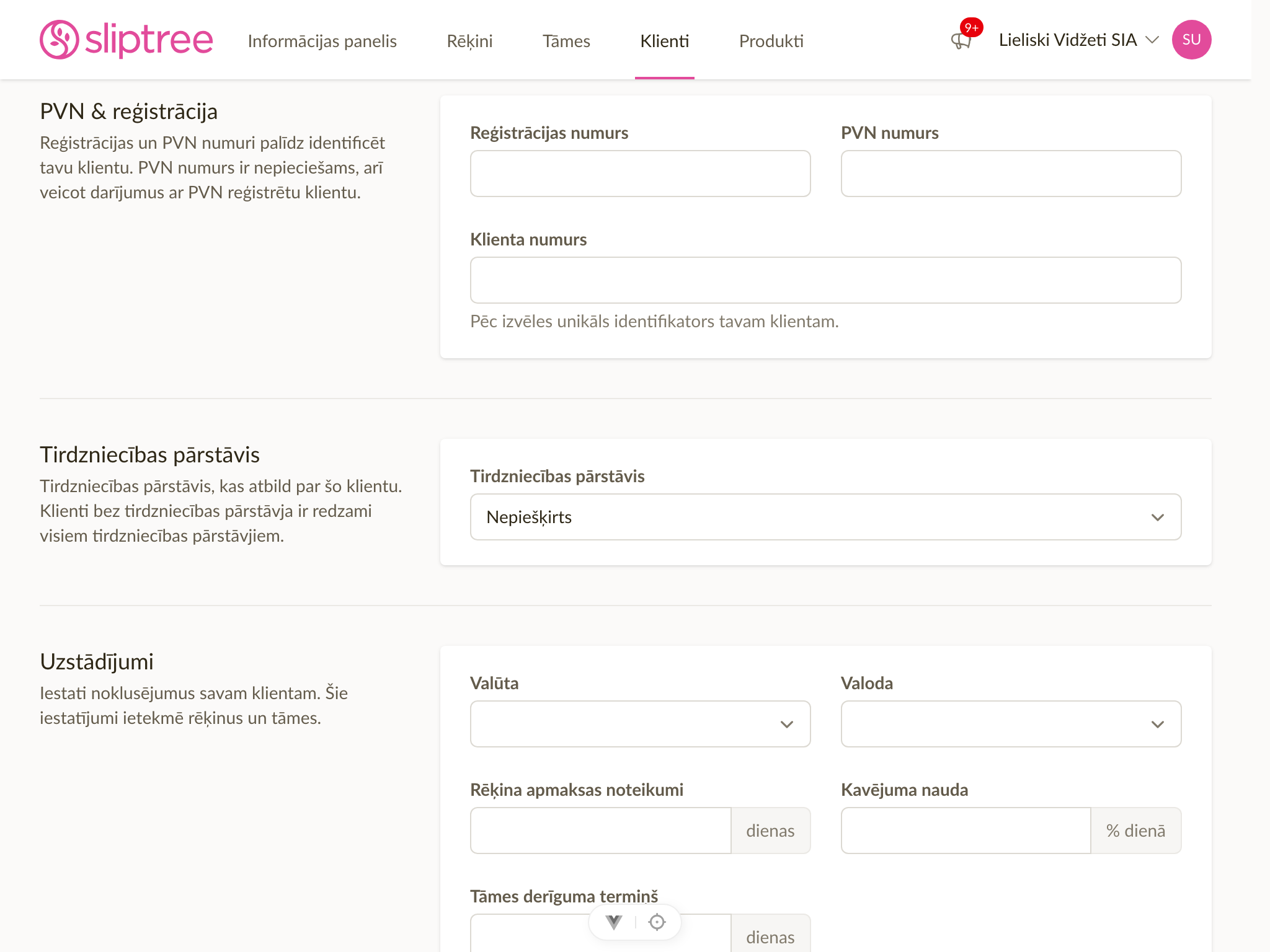Click the PVN numurs input field

[x=1011, y=174]
